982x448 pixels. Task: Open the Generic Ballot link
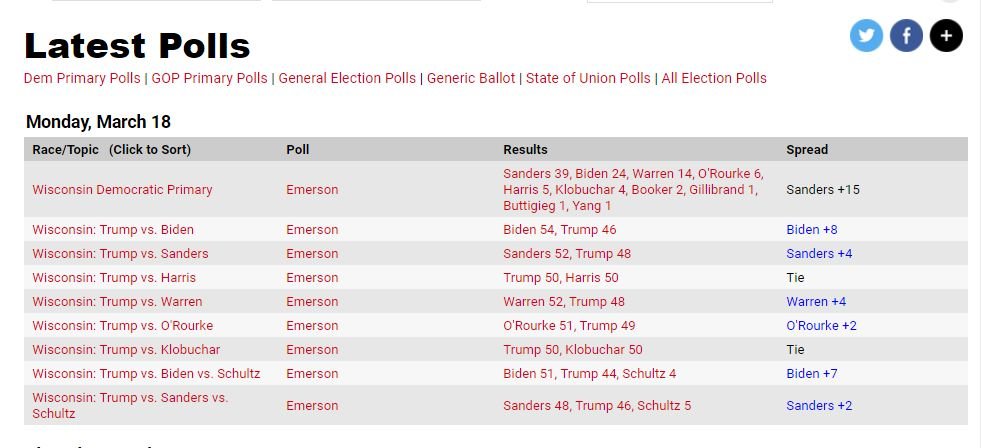[471, 78]
